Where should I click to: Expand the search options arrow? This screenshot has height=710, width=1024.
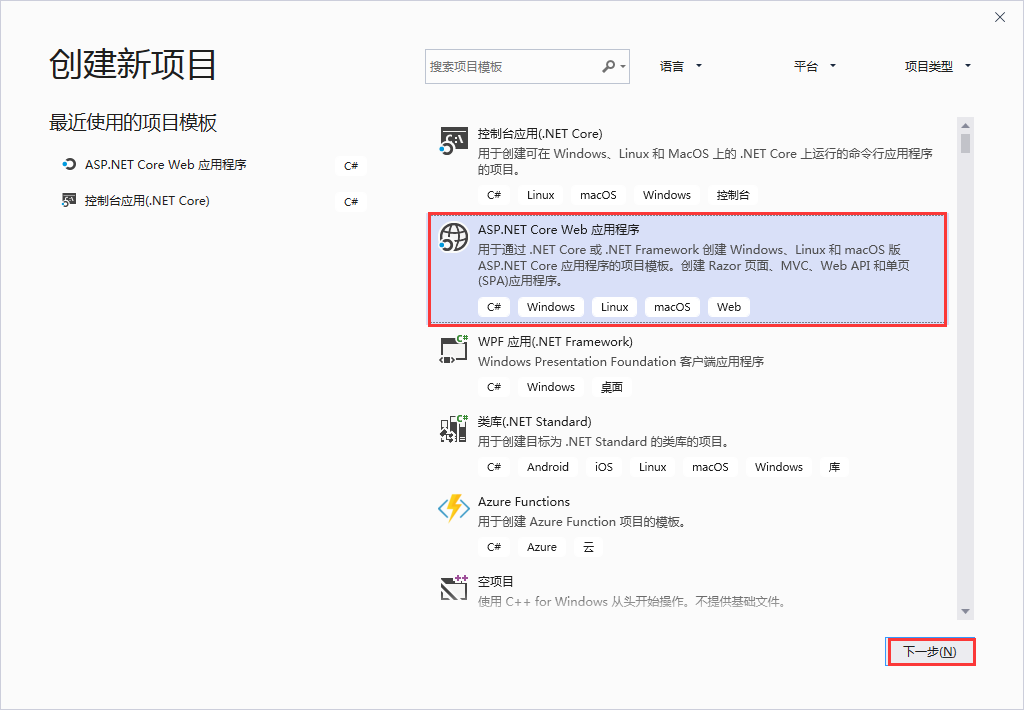click(624, 67)
